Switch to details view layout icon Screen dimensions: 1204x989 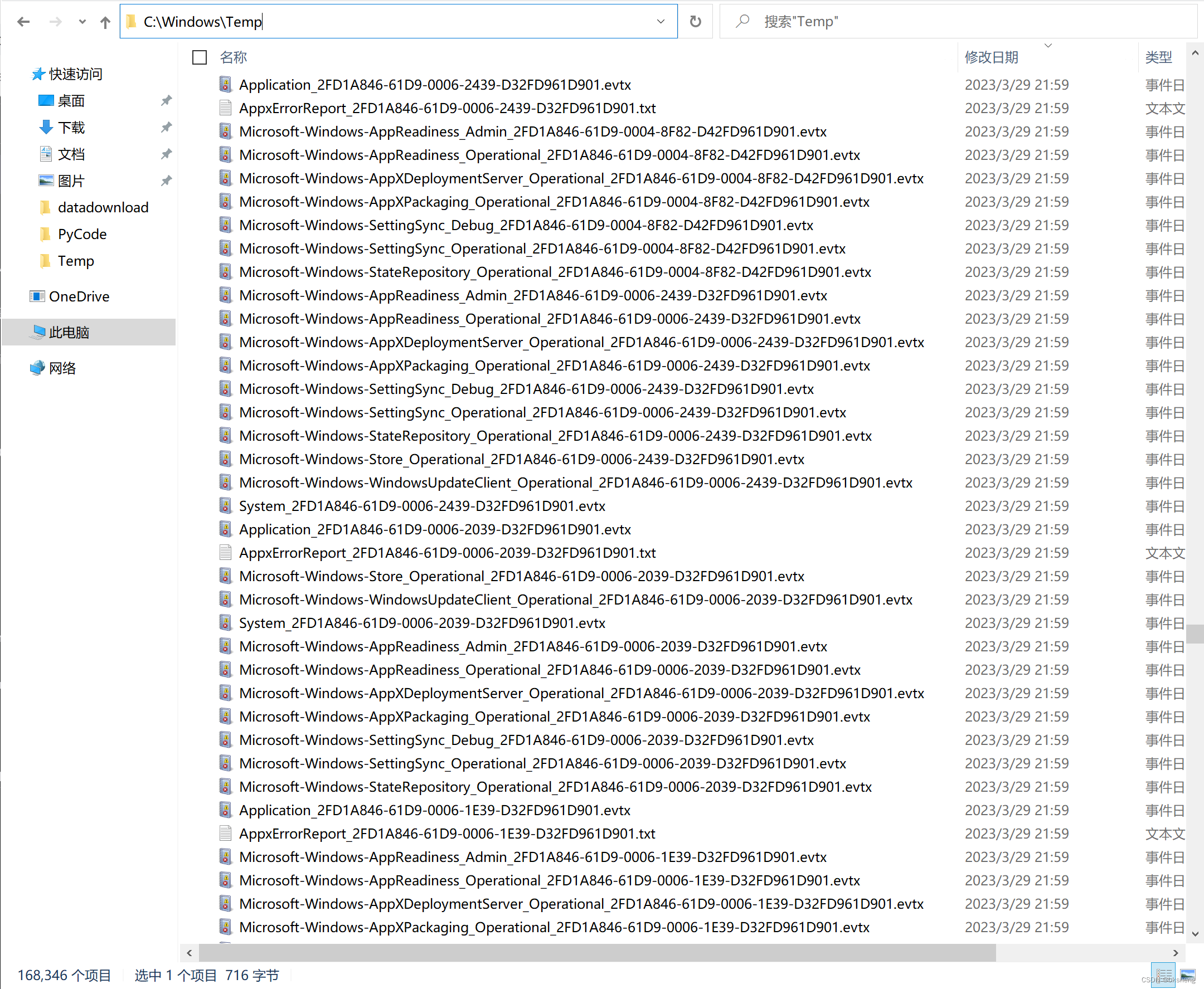coord(1162,974)
